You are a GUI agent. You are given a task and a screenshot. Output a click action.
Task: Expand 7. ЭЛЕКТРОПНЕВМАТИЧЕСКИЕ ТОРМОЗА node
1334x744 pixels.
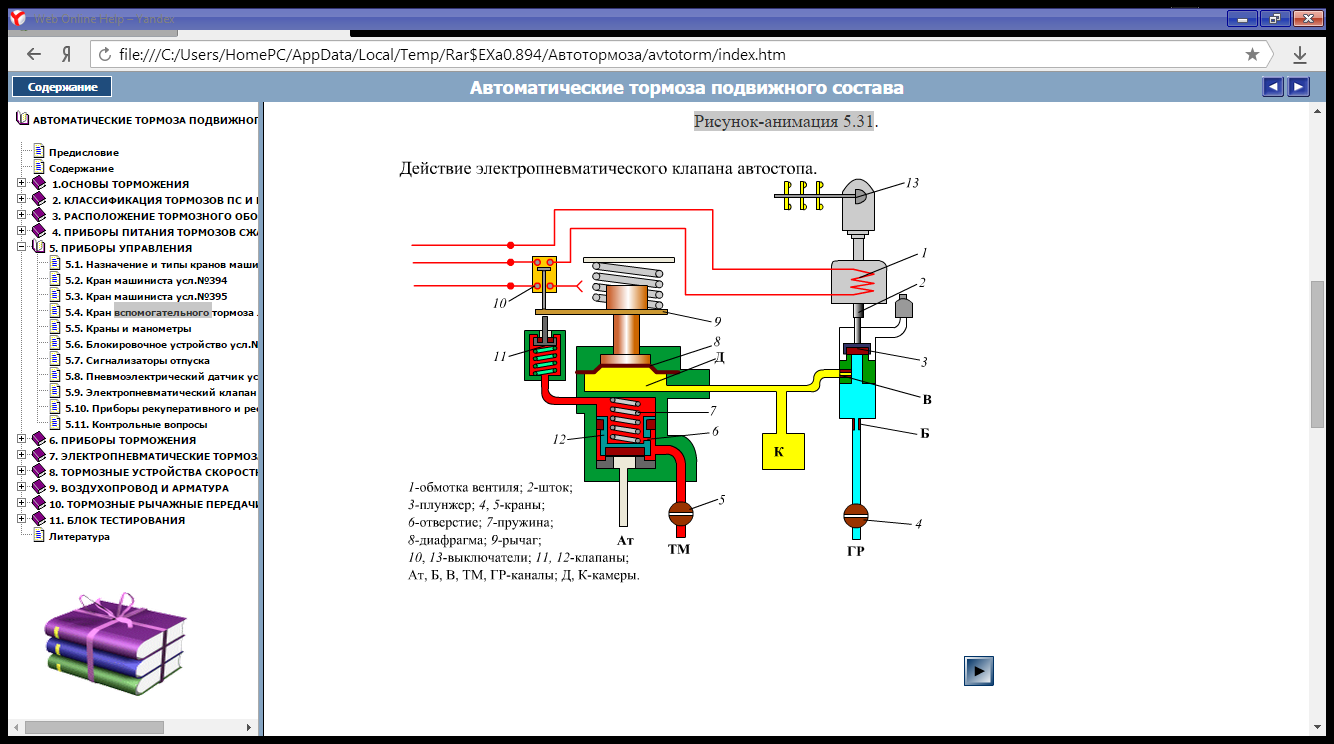point(22,456)
